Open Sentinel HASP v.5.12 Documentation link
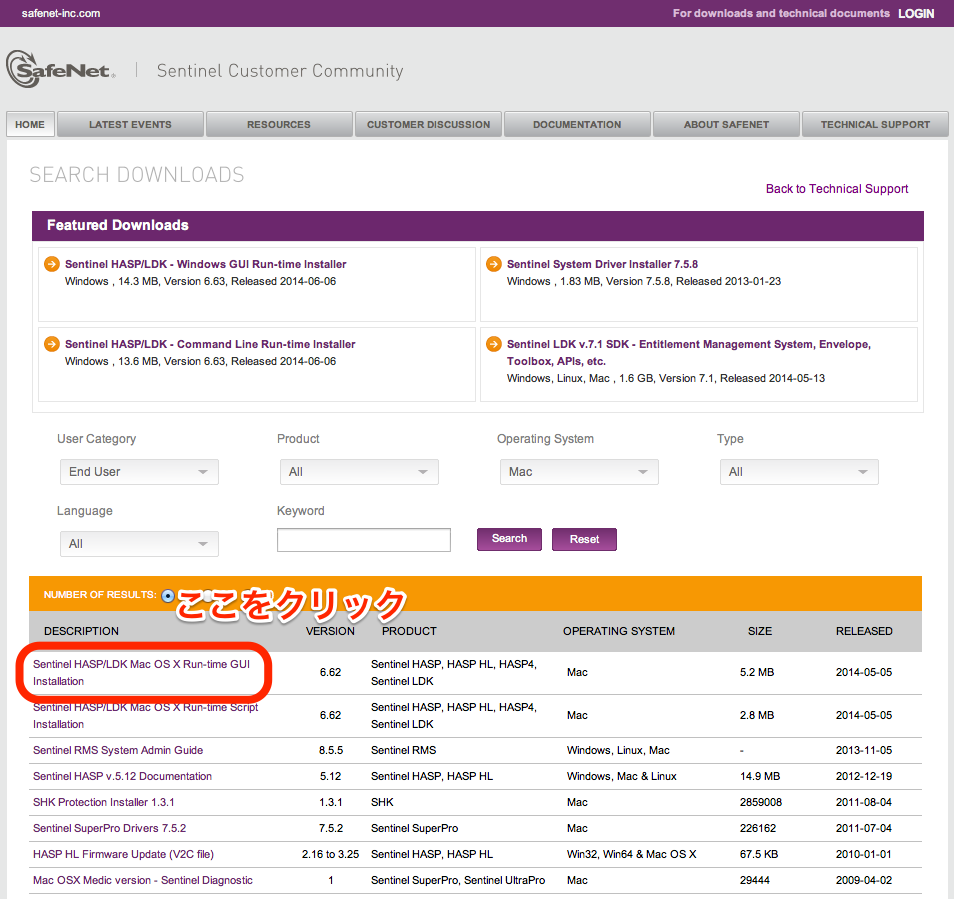 [x=122, y=776]
